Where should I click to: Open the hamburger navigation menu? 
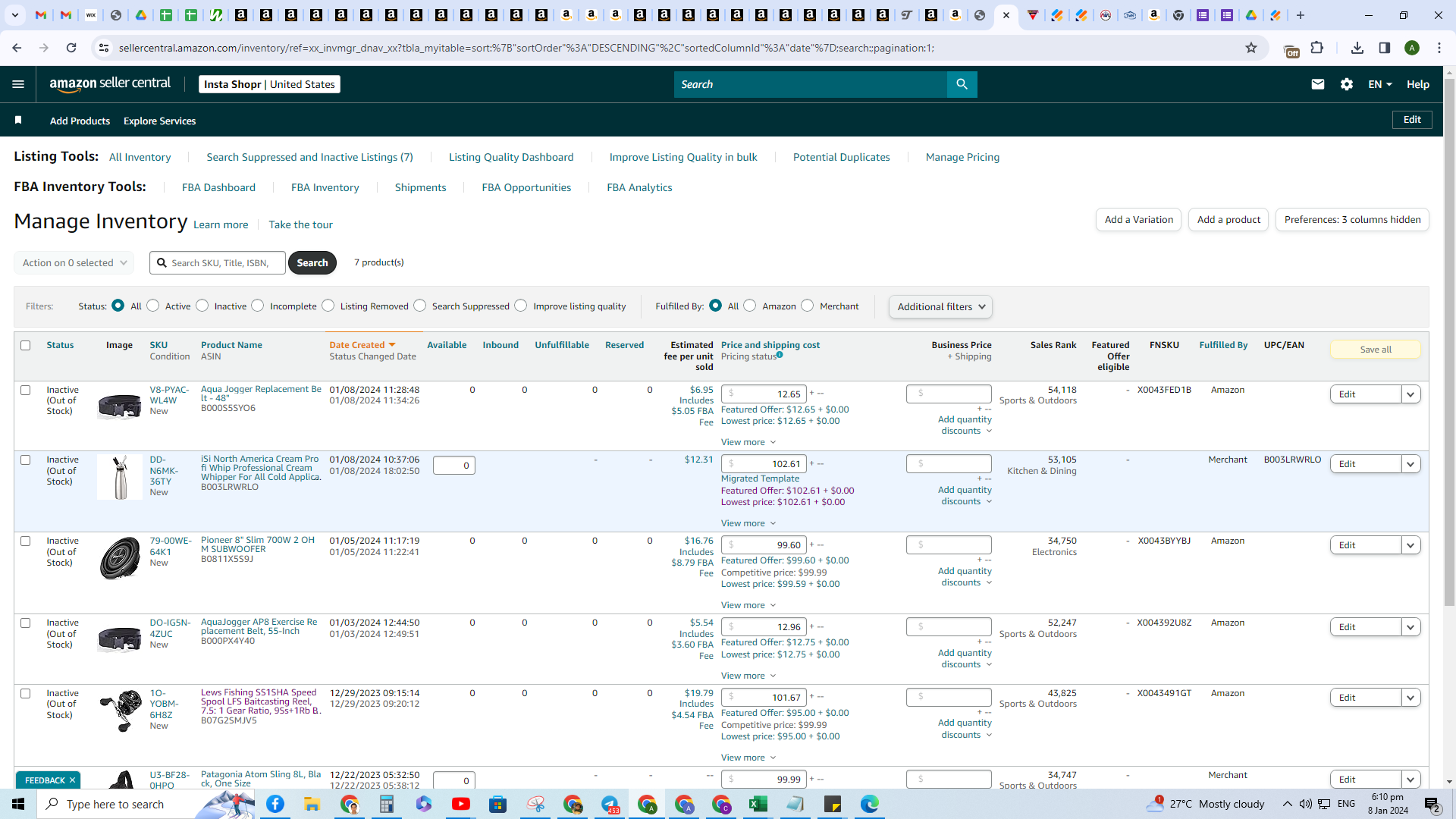[x=18, y=84]
